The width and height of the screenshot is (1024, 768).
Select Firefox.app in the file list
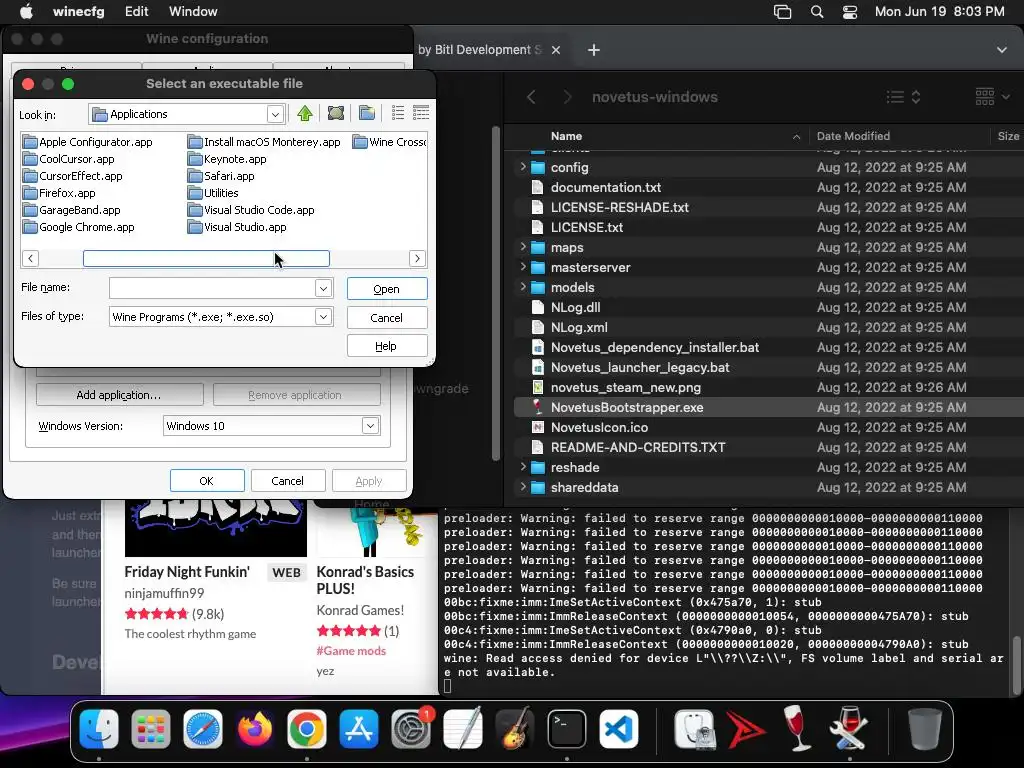59,193
